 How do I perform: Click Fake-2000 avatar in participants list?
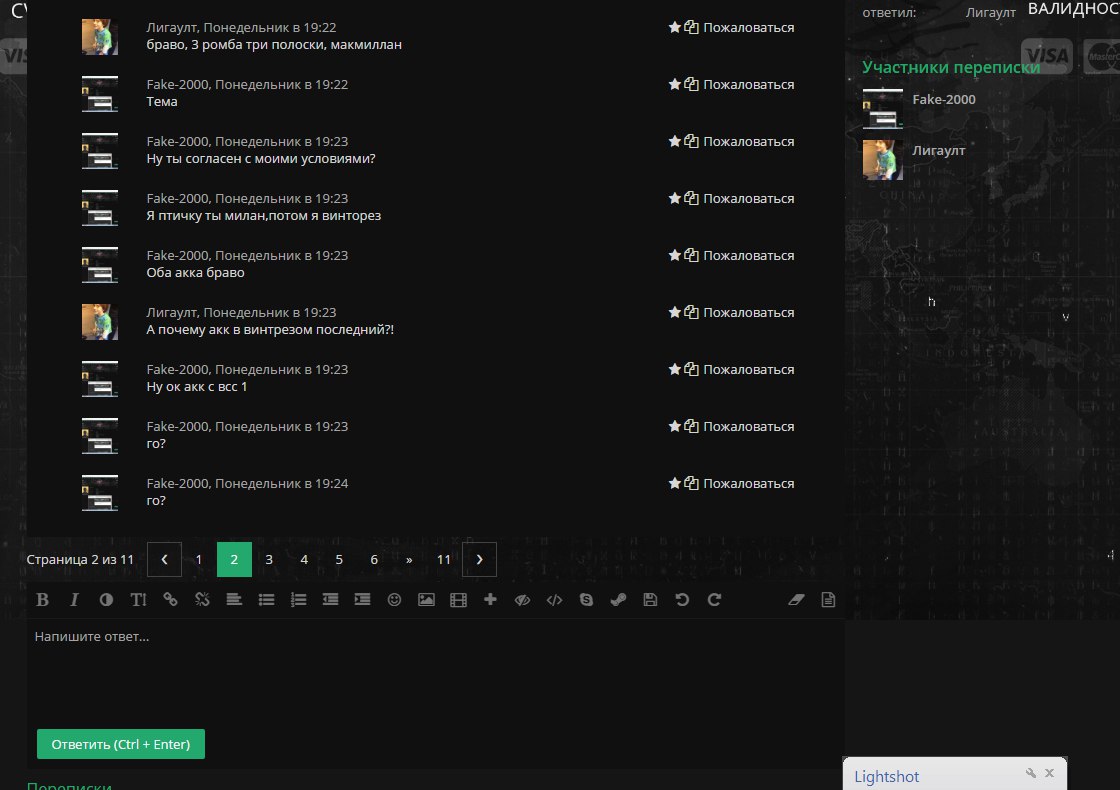click(x=883, y=109)
